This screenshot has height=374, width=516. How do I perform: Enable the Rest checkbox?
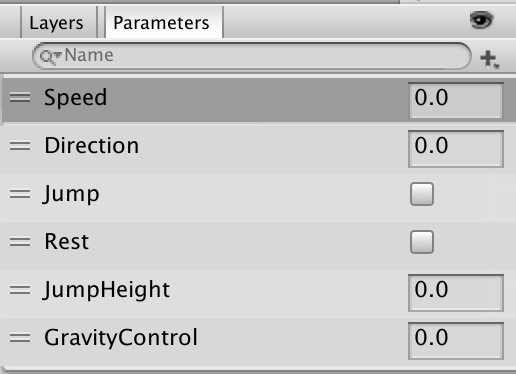[x=422, y=242]
